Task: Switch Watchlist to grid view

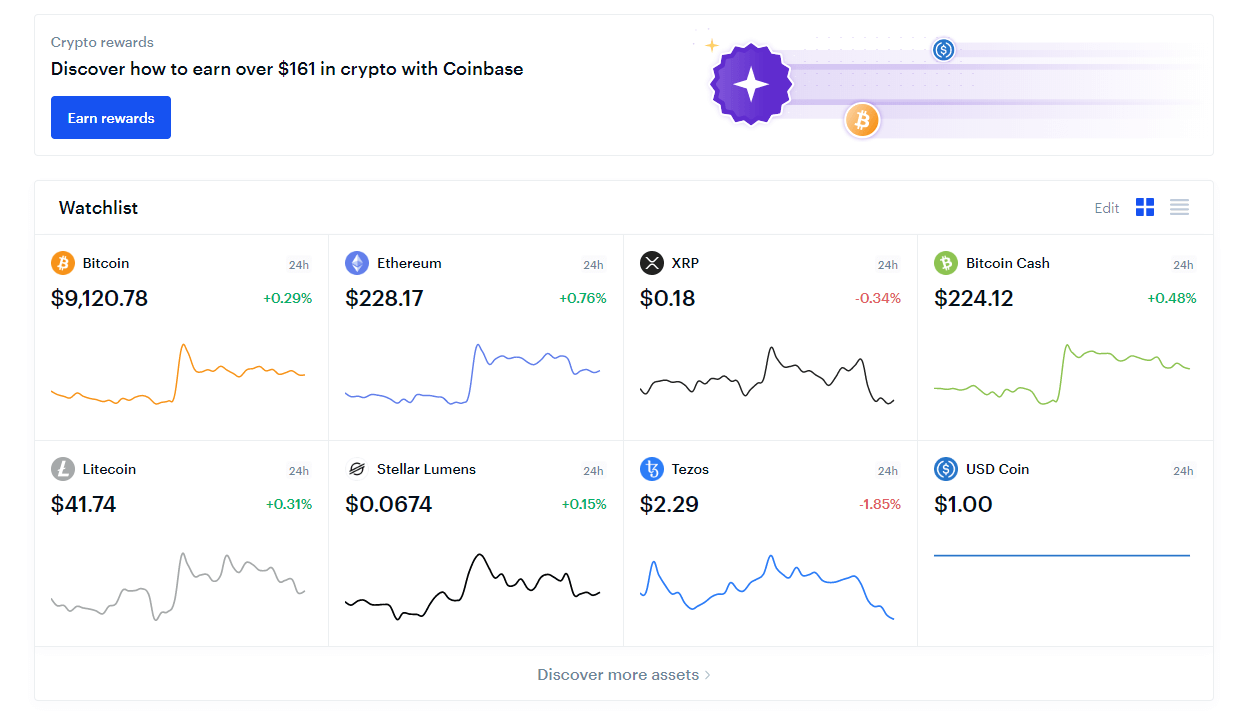Action: (1145, 207)
